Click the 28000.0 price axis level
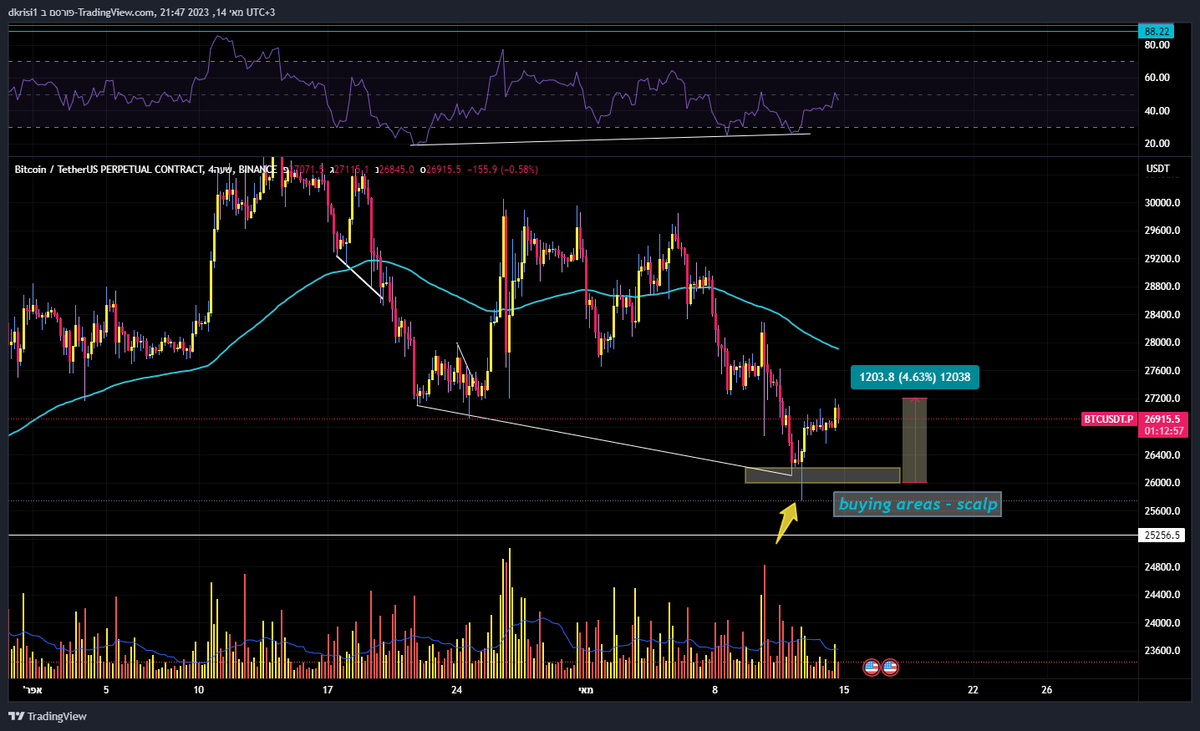 1162,343
